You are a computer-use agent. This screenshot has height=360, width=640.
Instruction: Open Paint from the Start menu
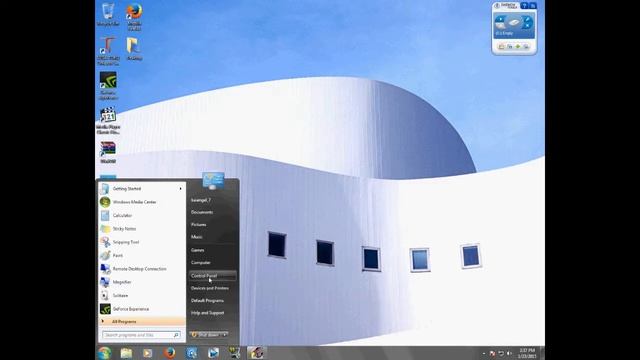click(141, 256)
